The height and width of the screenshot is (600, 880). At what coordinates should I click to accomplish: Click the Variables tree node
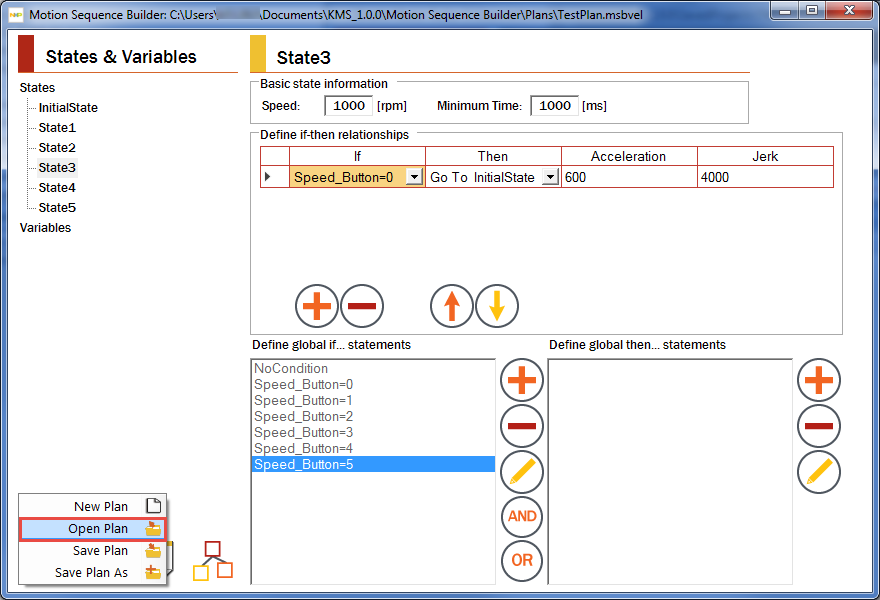point(45,228)
